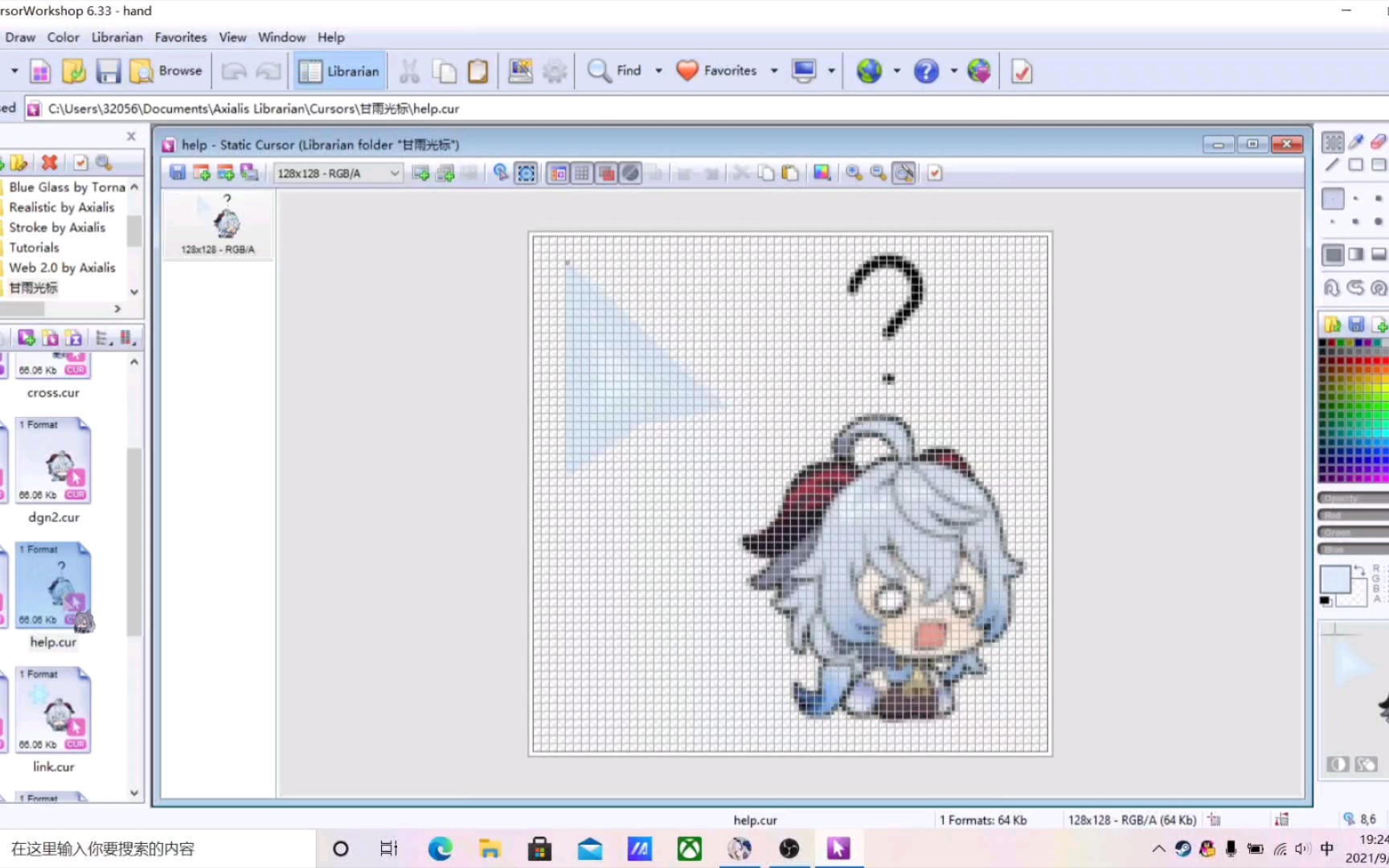
Task: Open the file path address field
Action: 707,108
